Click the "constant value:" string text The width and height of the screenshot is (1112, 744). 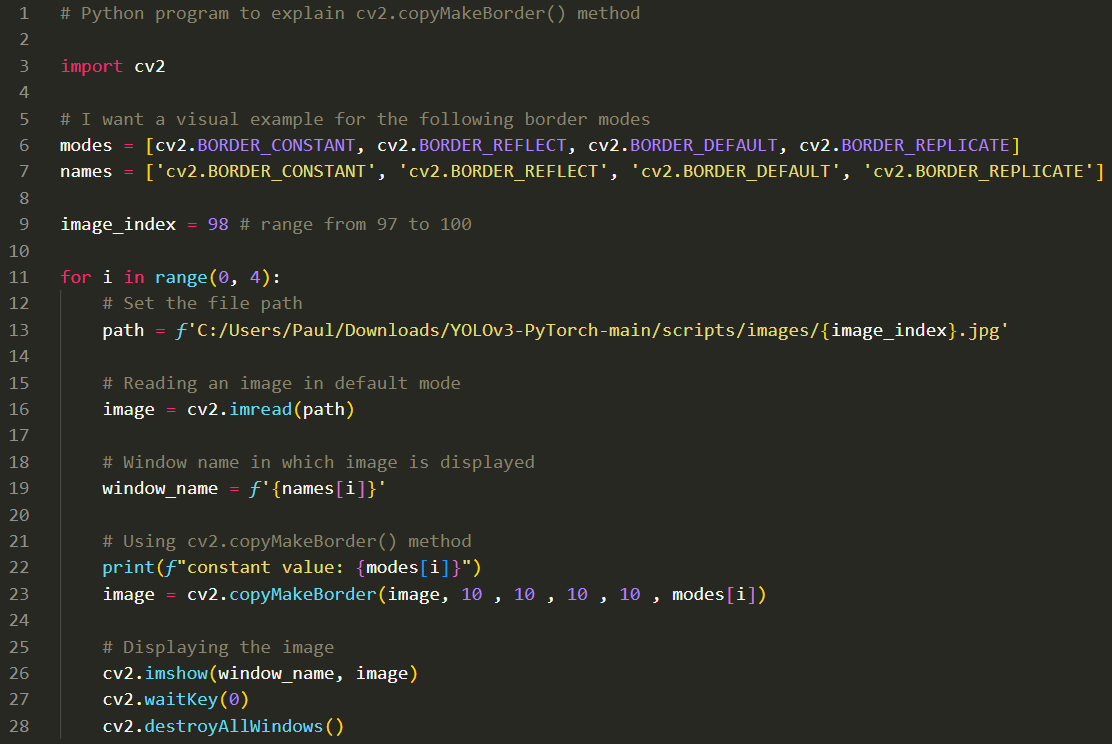tap(265, 568)
